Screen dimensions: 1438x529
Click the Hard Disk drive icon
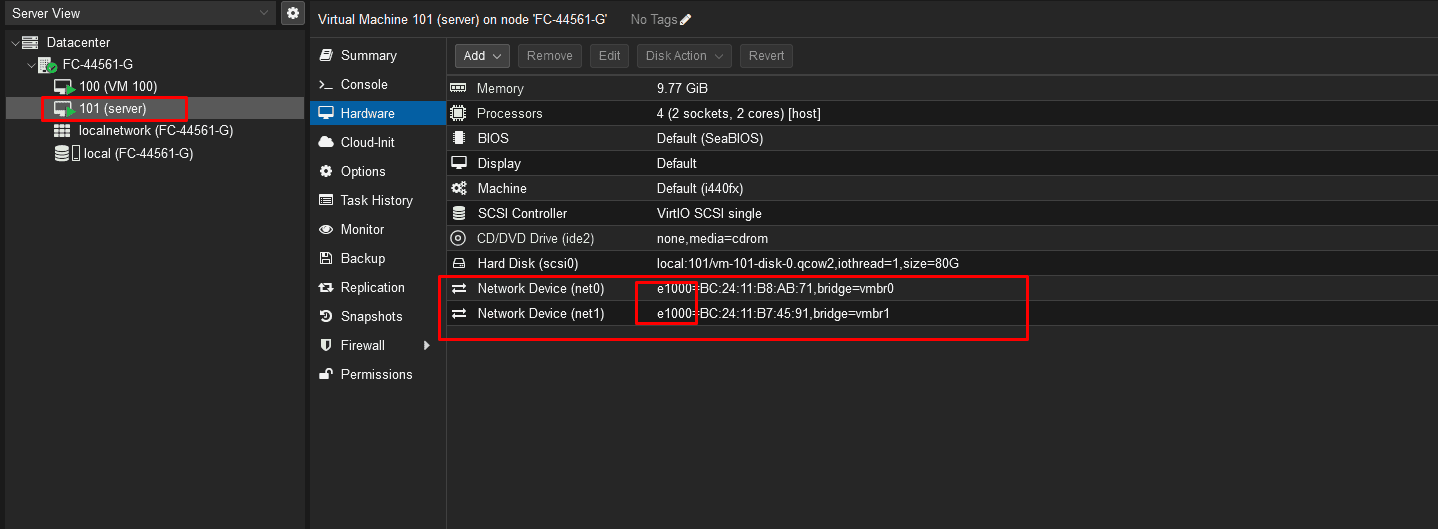coord(459,263)
